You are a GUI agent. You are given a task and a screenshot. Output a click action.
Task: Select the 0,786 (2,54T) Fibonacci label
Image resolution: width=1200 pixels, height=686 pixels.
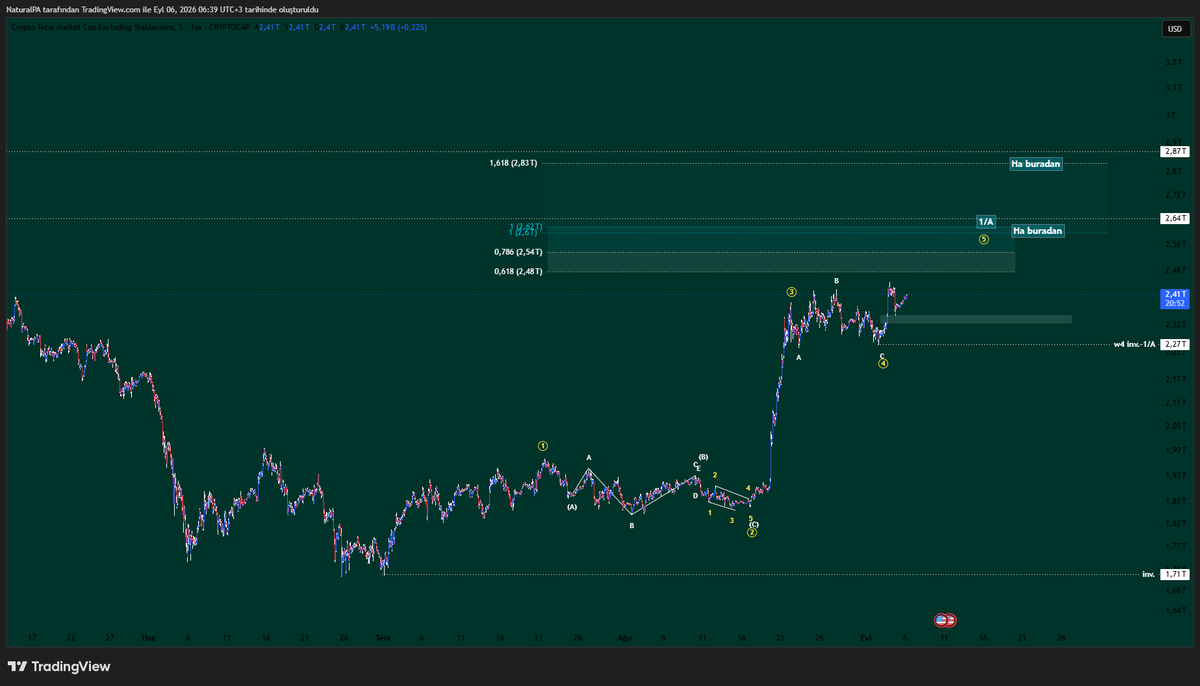point(518,252)
